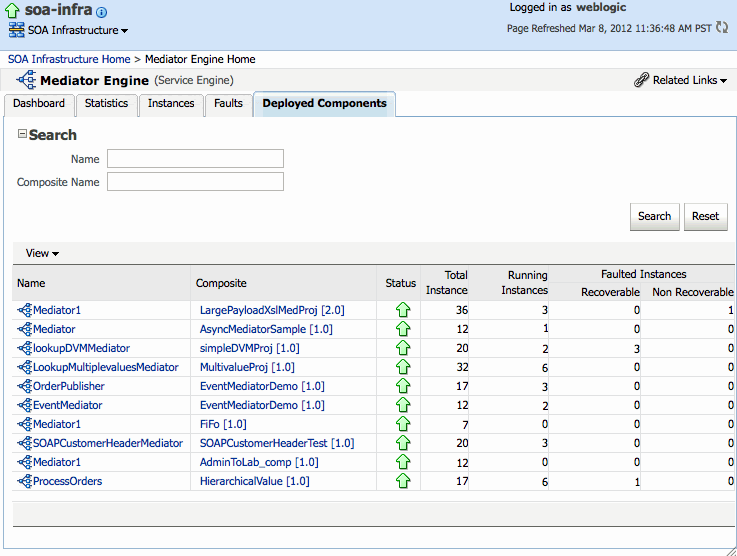This screenshot has height=556, width=737.
Task: Switch to the Instances tab
Action: (171, 103)
